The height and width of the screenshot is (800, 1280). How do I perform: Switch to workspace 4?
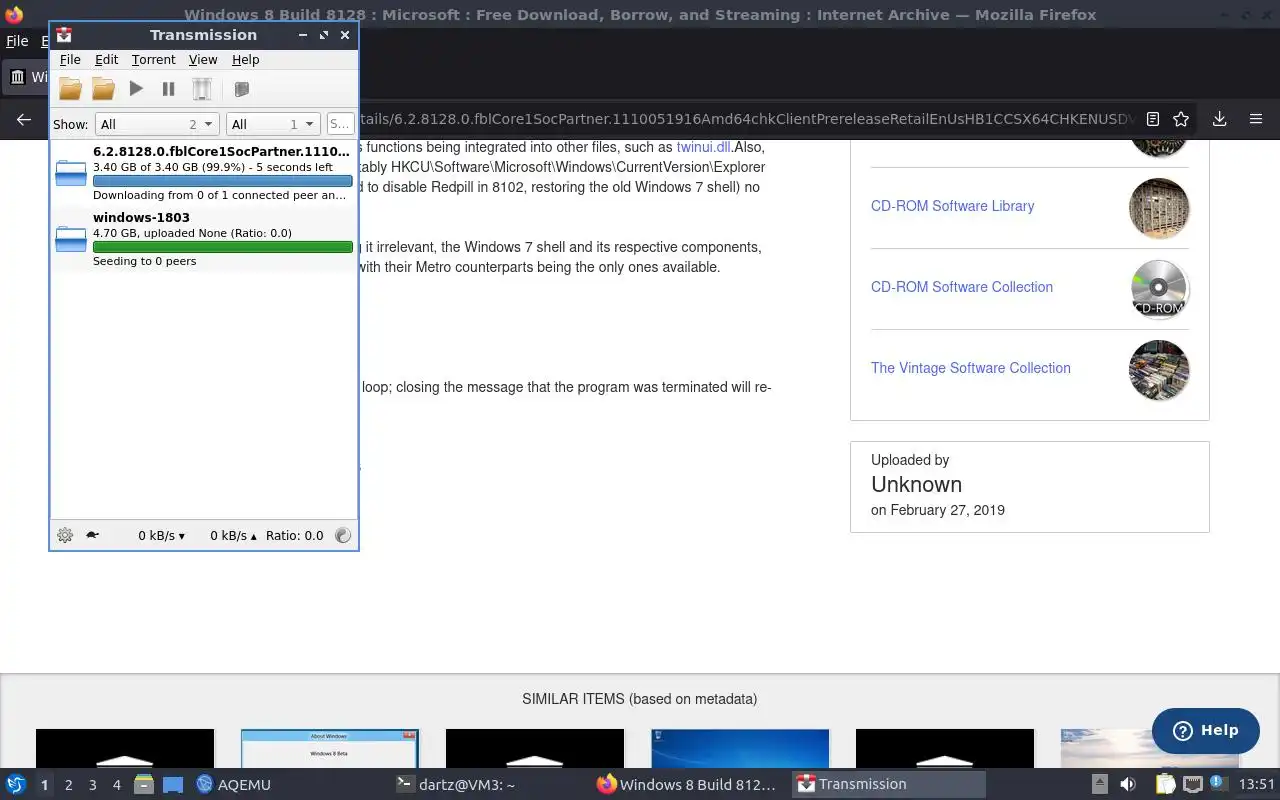tap(116, 785)
